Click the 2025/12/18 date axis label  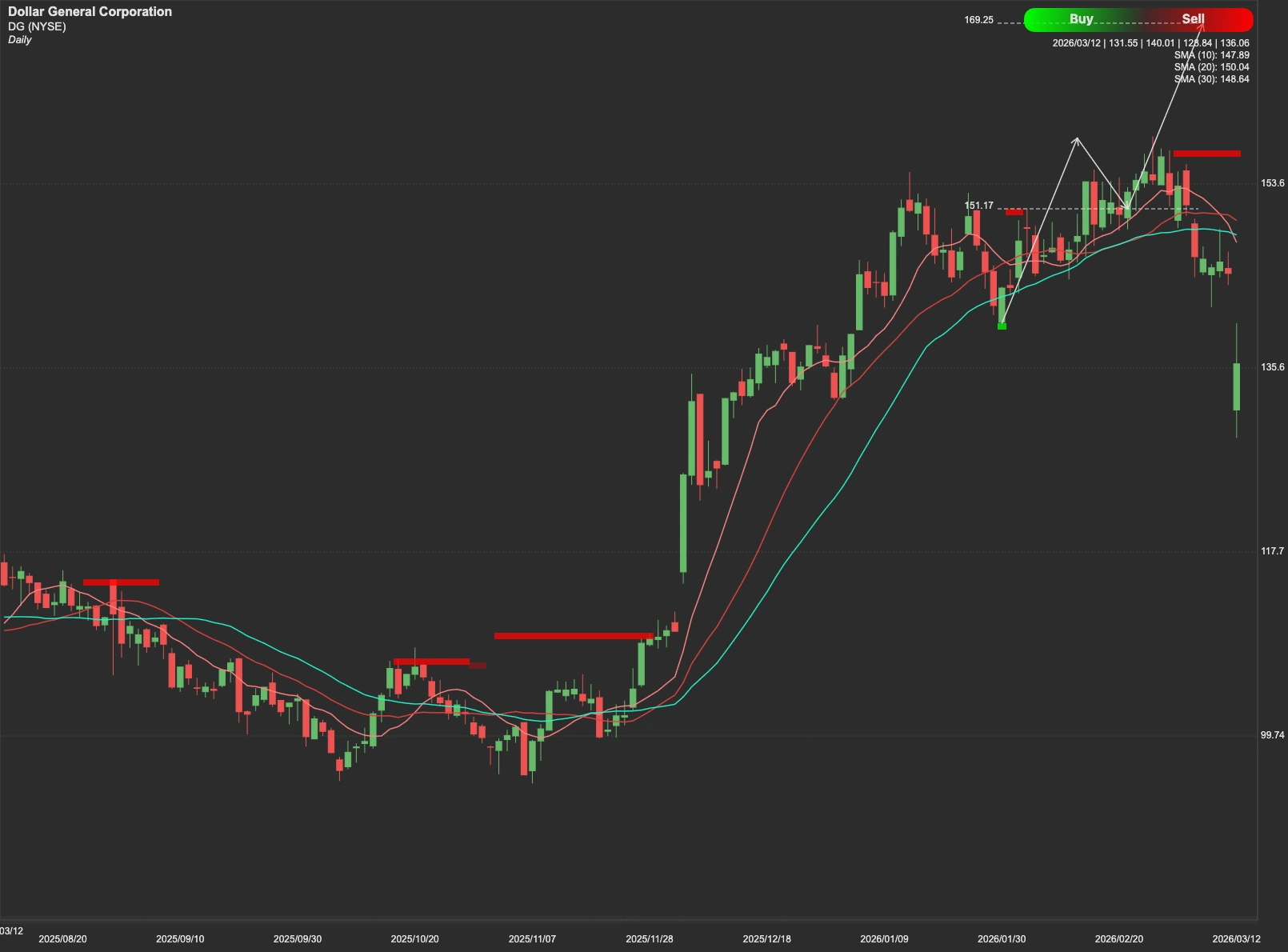tap(766, 939)
